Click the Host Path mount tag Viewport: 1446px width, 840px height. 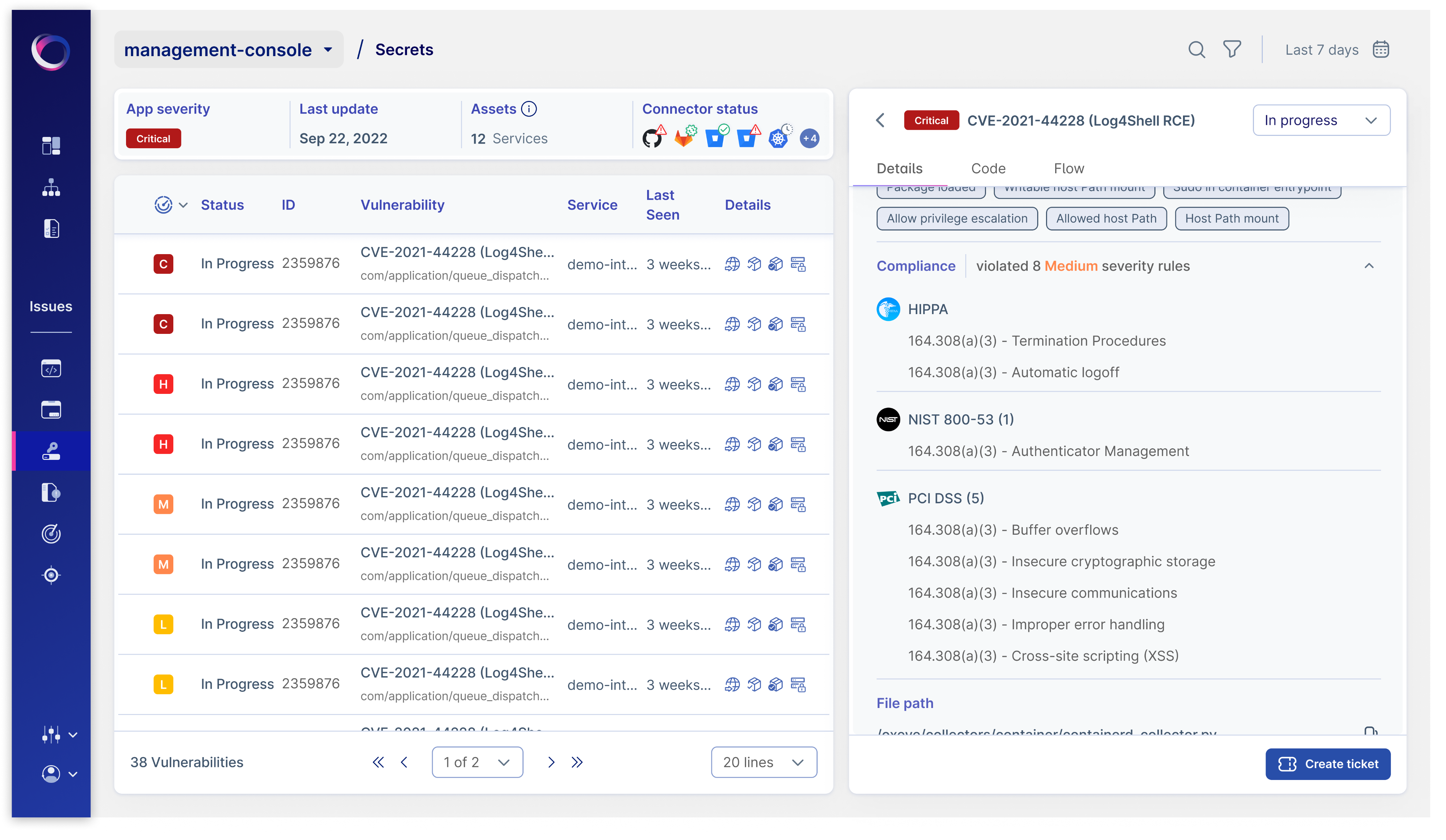click(1231, 218)
